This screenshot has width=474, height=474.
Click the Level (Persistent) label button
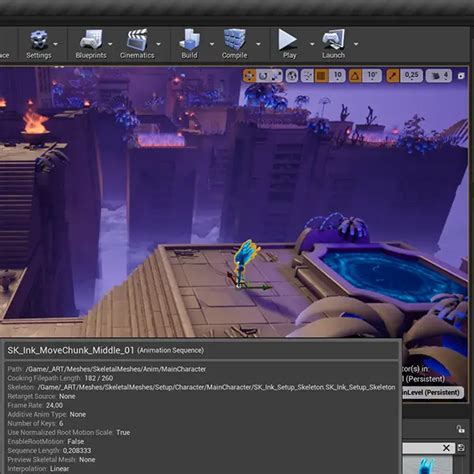(x=432, y=392)
